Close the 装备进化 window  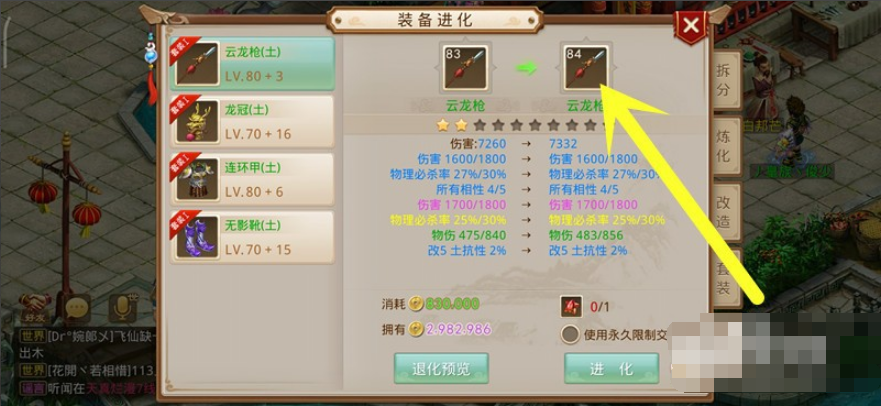tap(691, 25)
